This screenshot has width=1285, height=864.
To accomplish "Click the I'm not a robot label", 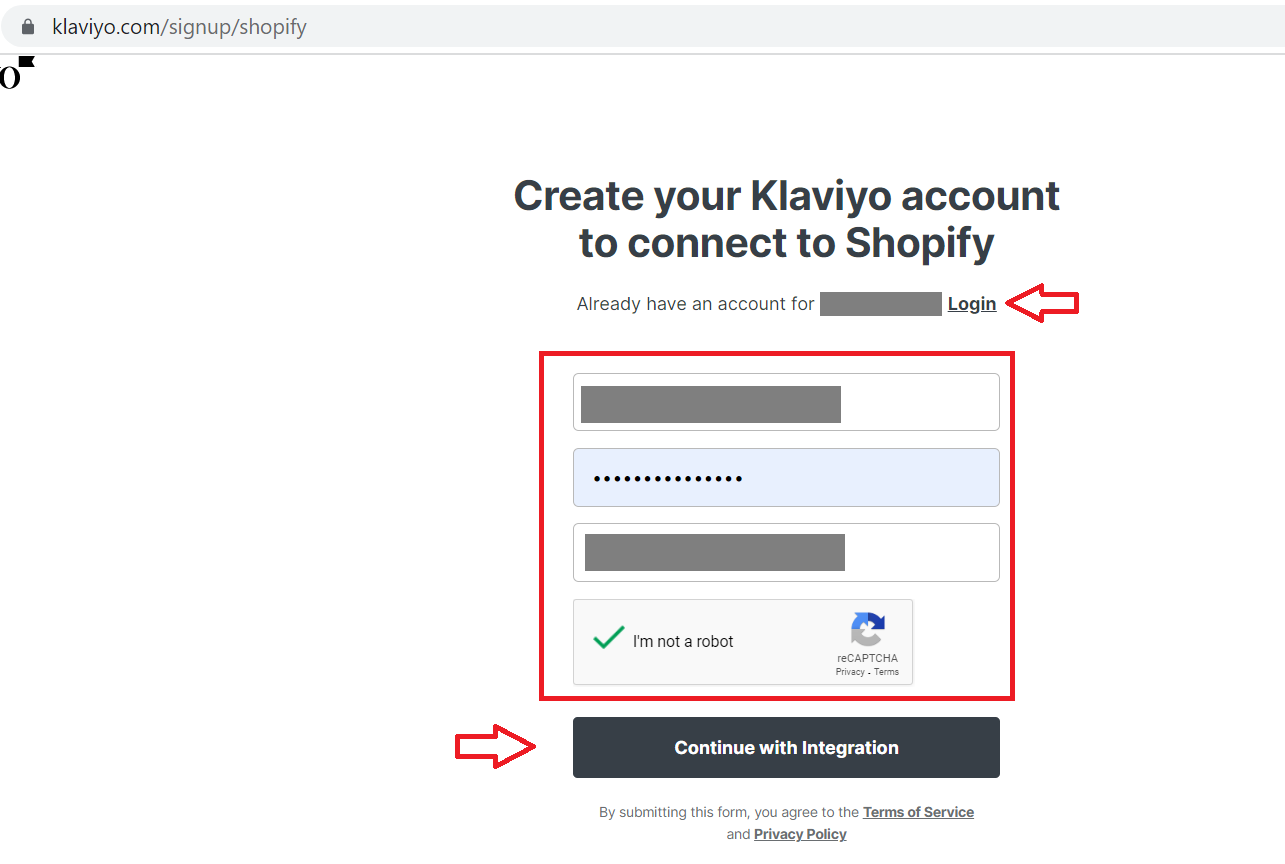I will 683,642.
